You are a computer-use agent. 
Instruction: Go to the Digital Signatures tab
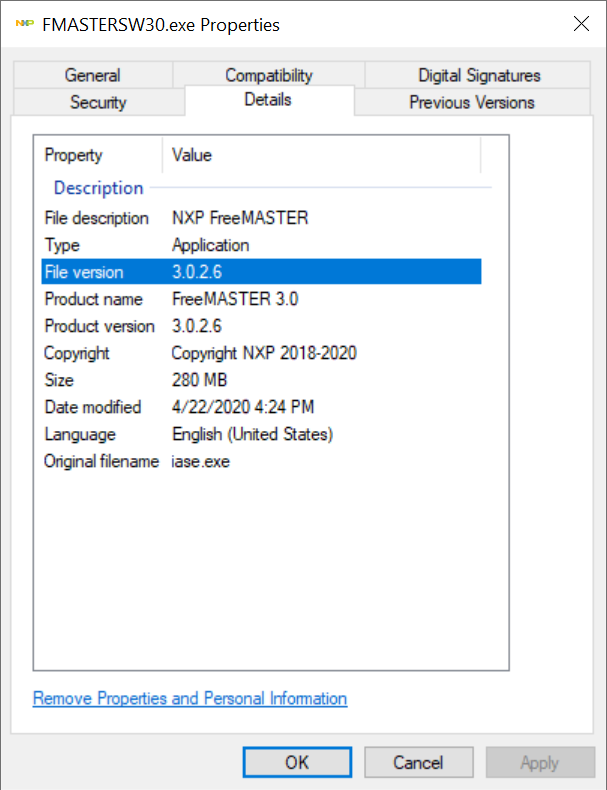479,75
